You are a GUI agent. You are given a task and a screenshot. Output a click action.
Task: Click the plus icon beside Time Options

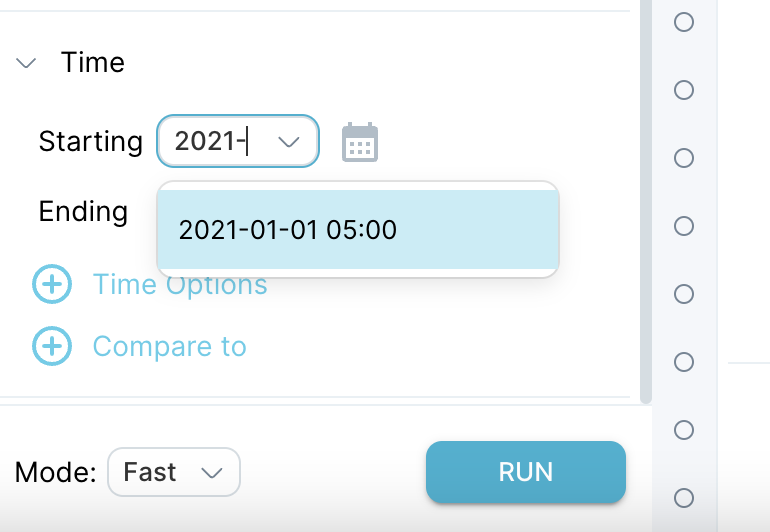click(x=52, y=284)
